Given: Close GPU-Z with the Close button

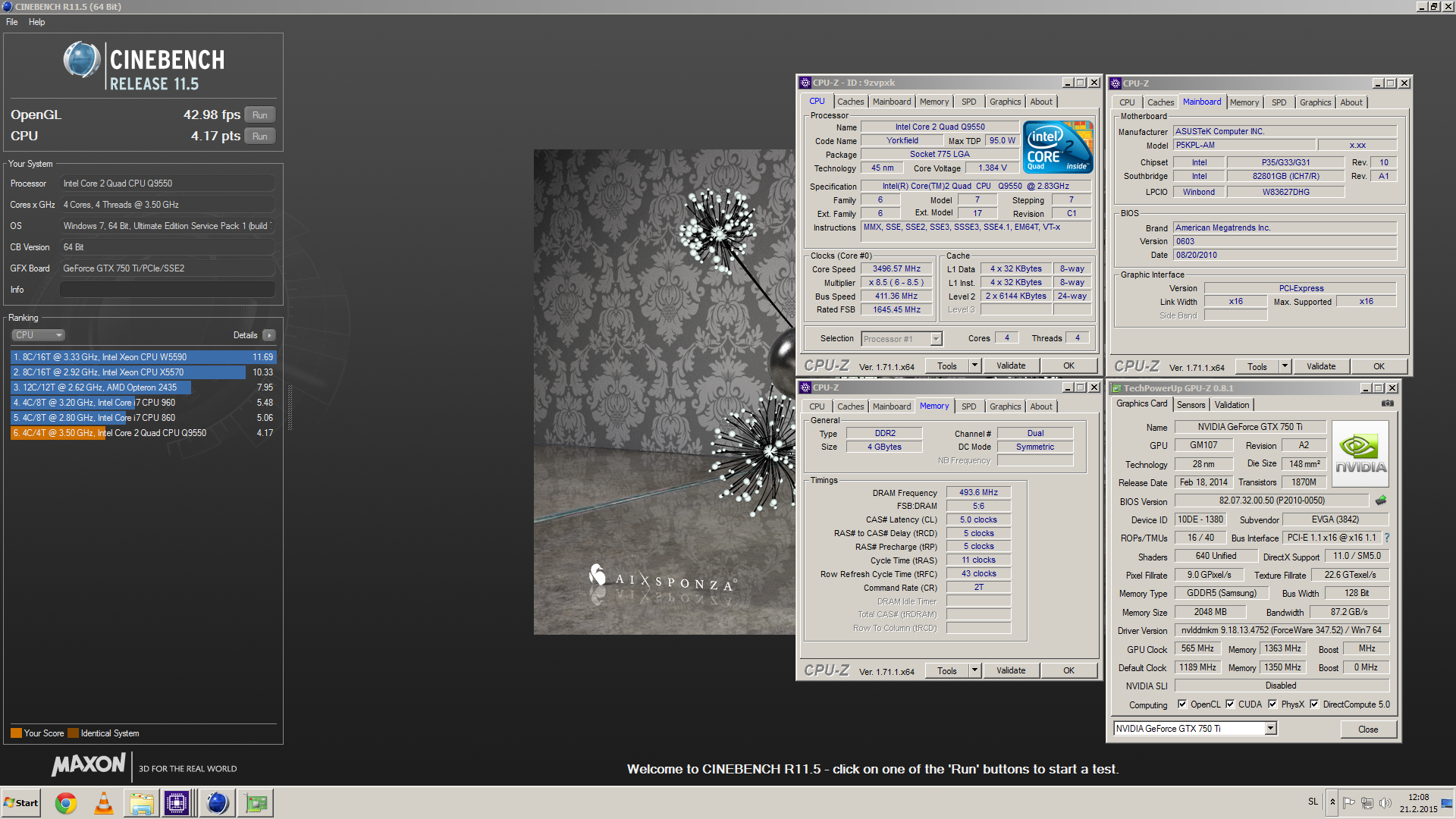Looking at the screenshot, I should pyautogui.click(x=1368, y=729).
